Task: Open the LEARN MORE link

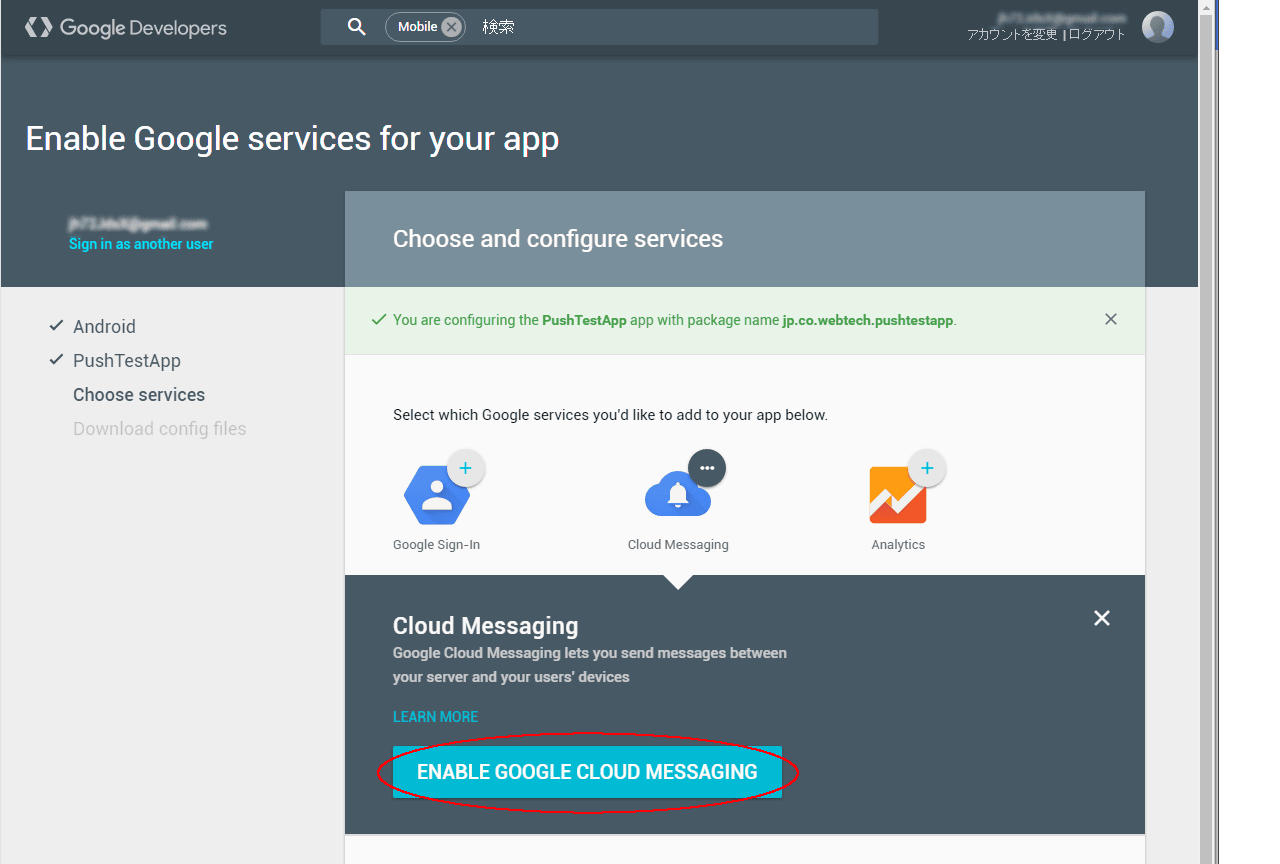Action: pos(435,717)
